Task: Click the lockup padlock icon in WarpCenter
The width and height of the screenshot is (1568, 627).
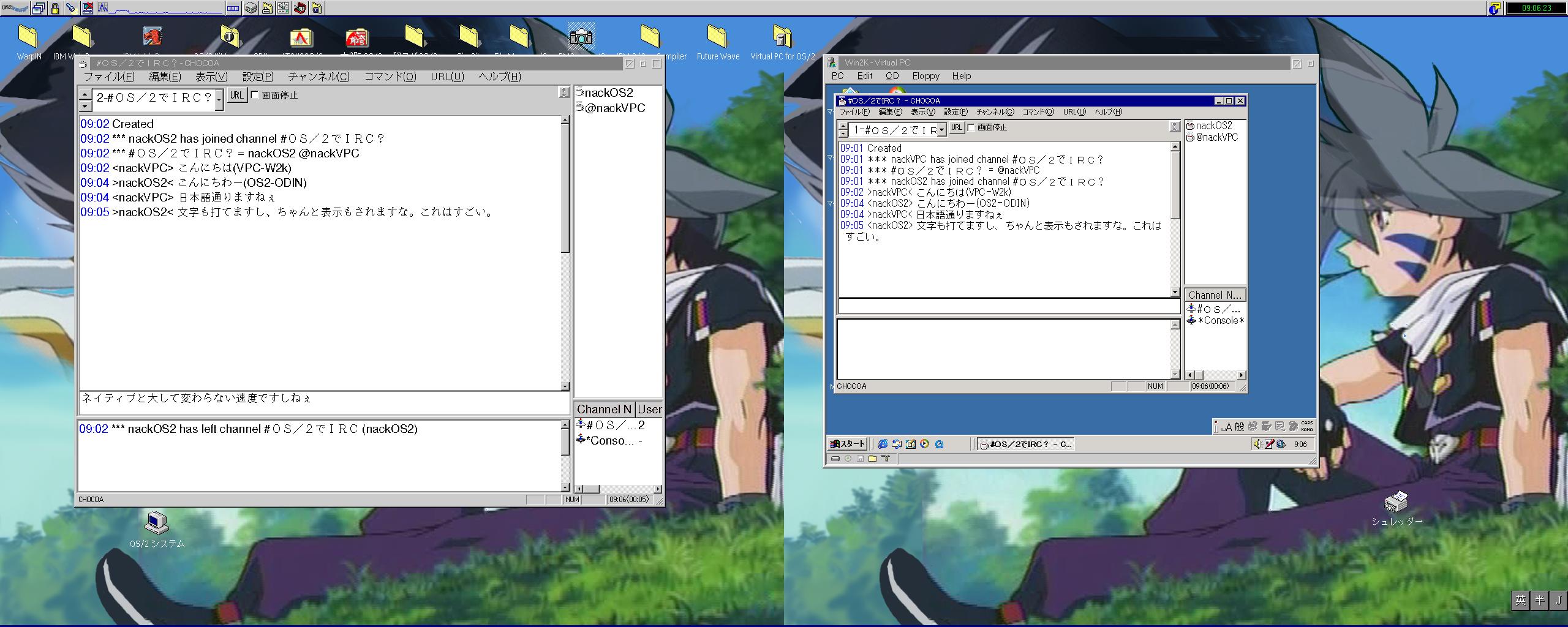Action: pos(55,8)
